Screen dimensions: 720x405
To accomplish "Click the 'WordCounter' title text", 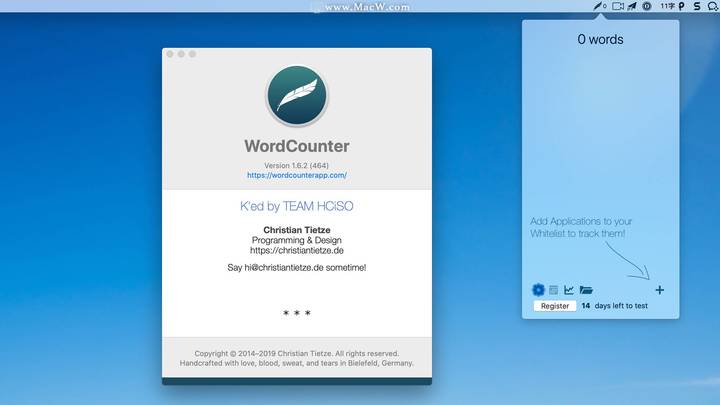I will [297, 146].
